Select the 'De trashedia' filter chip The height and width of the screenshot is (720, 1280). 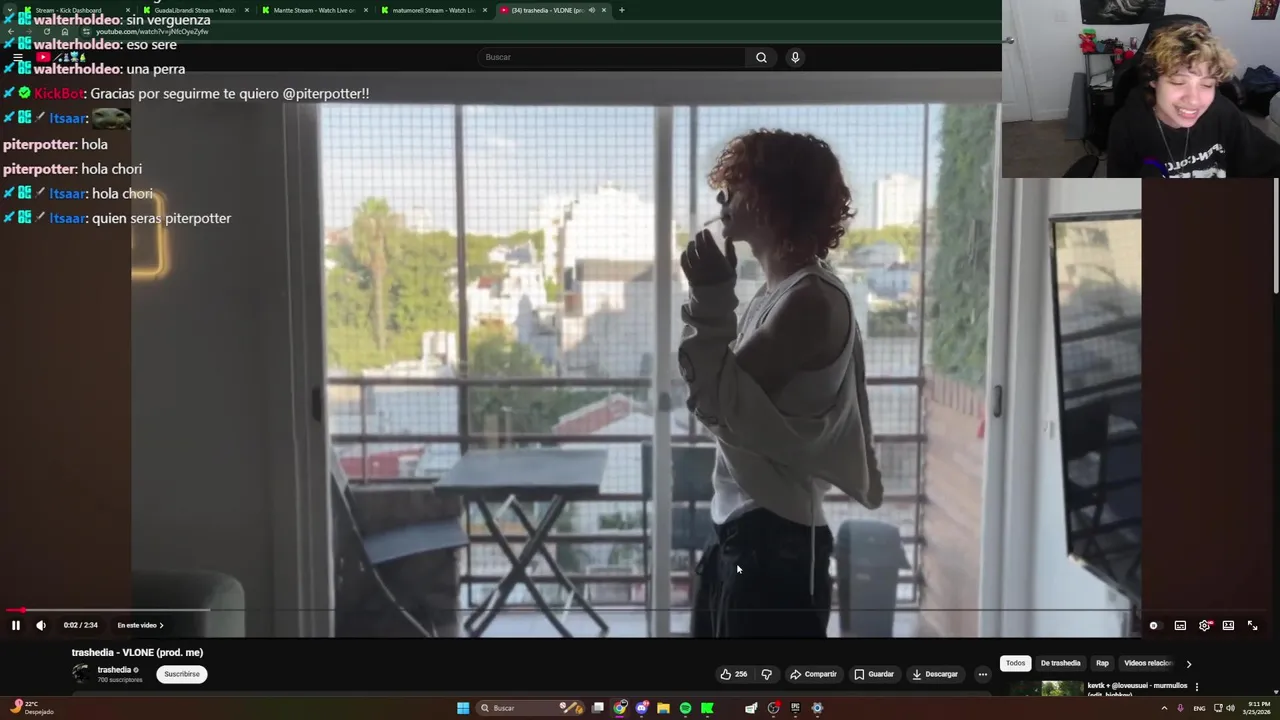tap(1060, 663)
